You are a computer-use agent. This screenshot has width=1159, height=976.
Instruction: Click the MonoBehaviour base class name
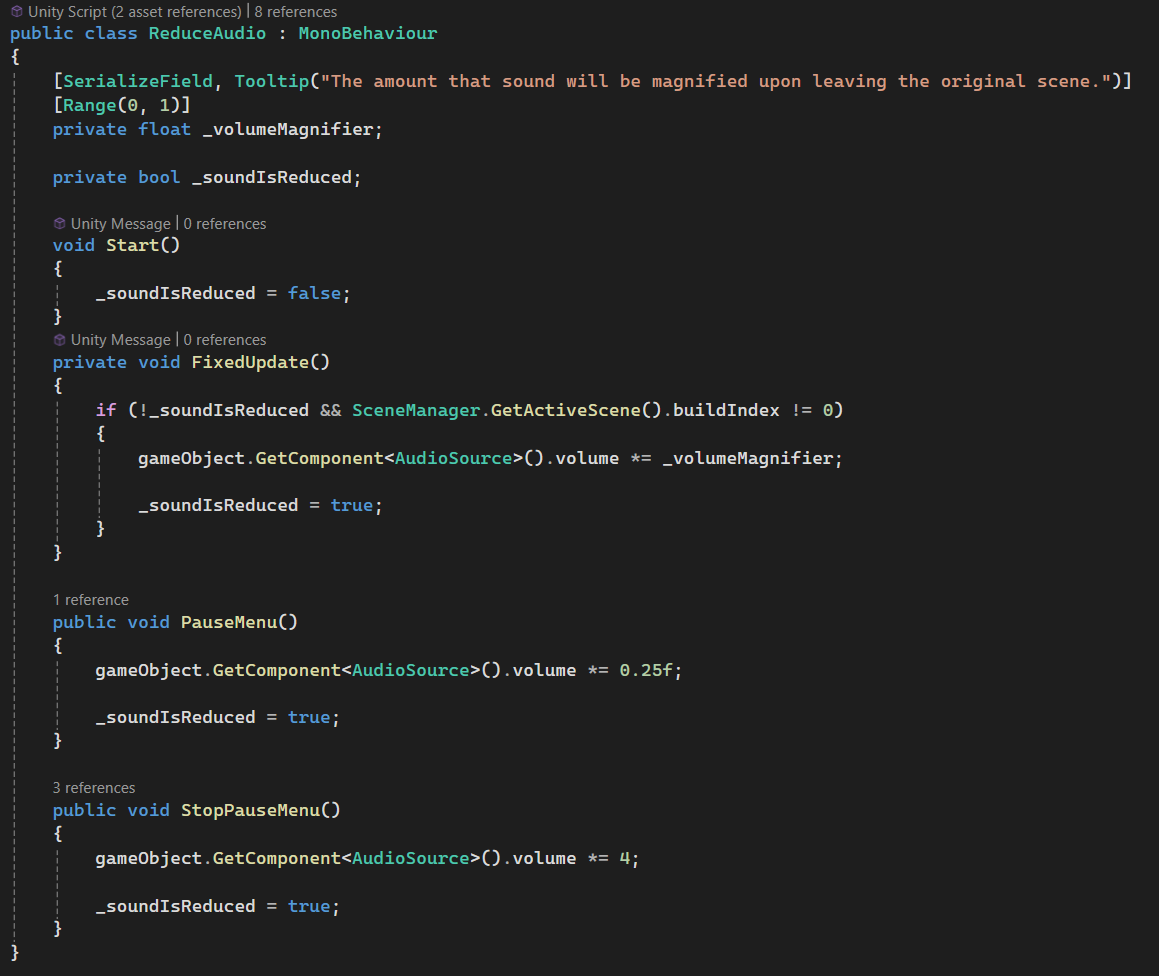click(x=367, y=33)
